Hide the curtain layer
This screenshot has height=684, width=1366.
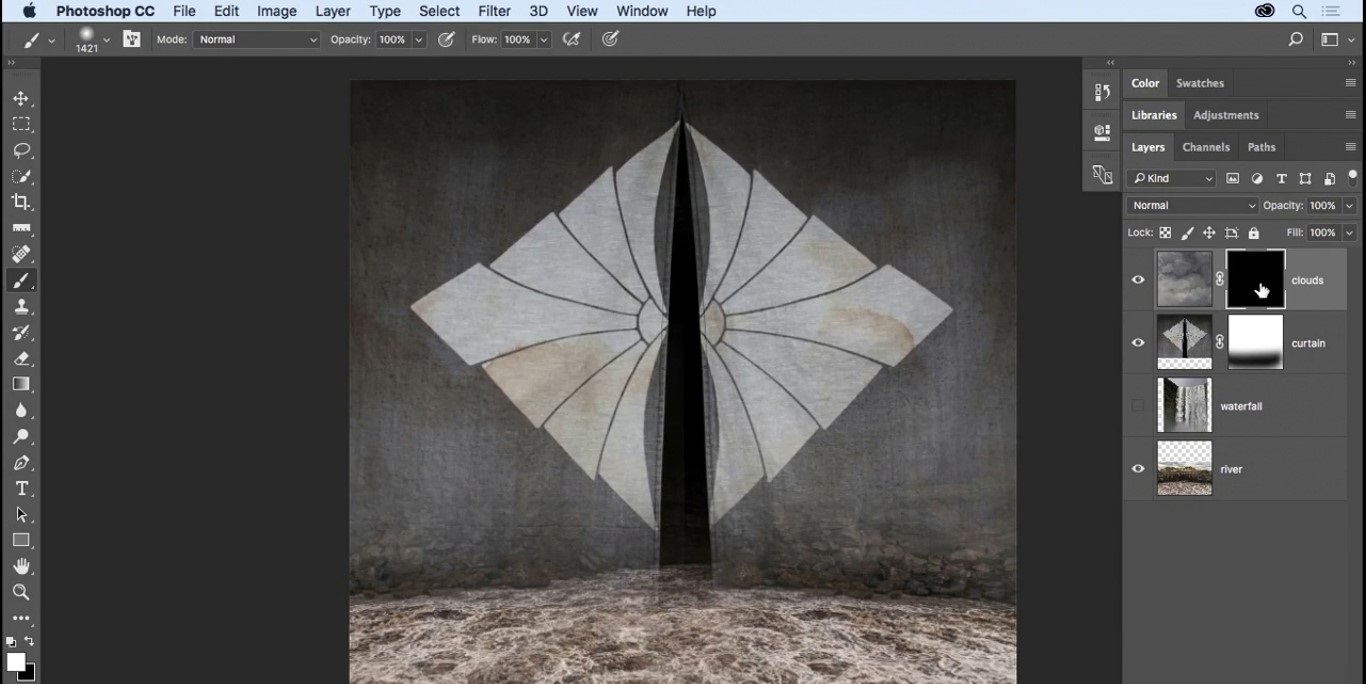click(x=1138, y=343)
